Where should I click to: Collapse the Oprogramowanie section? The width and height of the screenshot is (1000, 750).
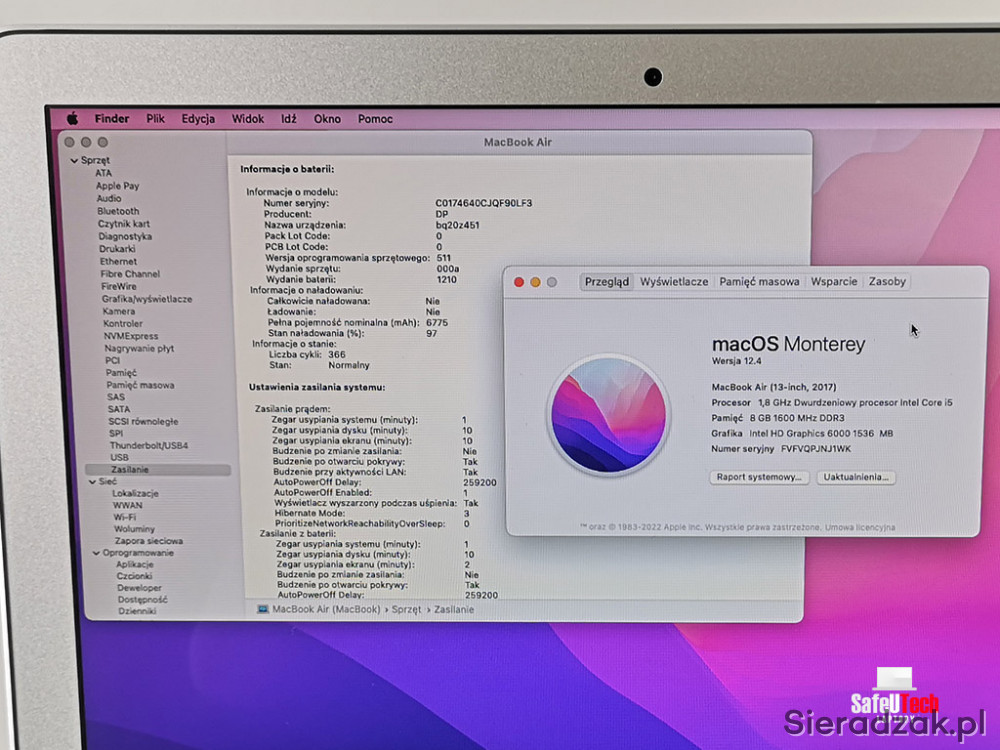coord(96,553)
